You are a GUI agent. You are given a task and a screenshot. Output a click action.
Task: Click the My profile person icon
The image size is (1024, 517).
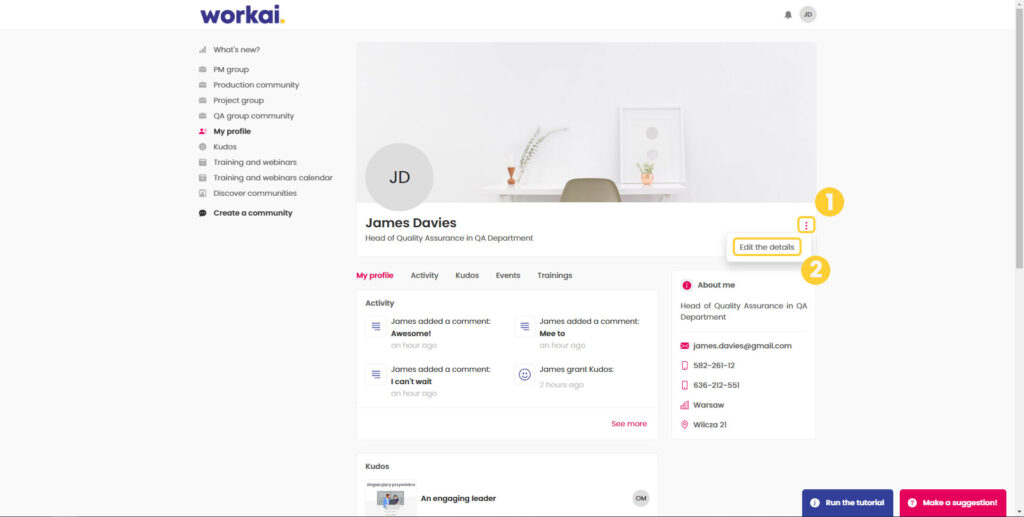coord(202,131)
